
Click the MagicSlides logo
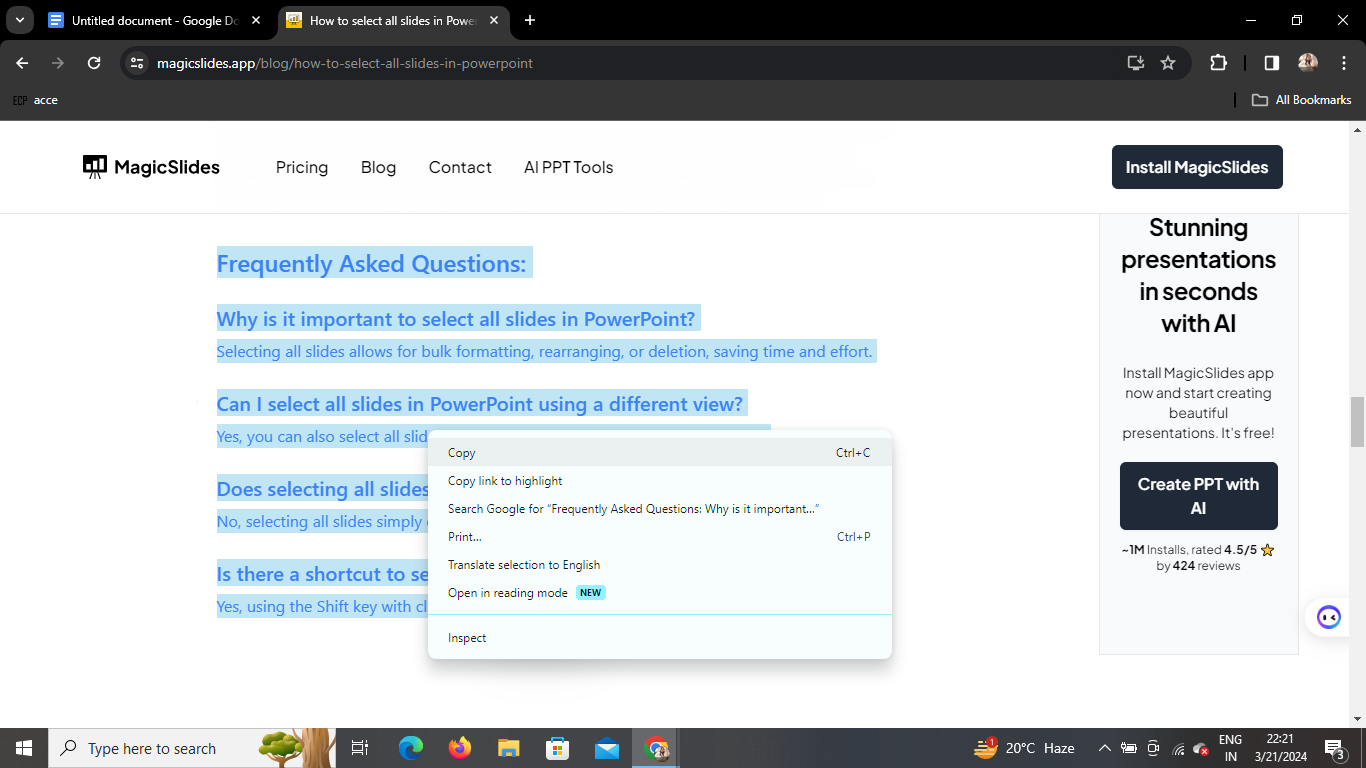coord(151,167)
